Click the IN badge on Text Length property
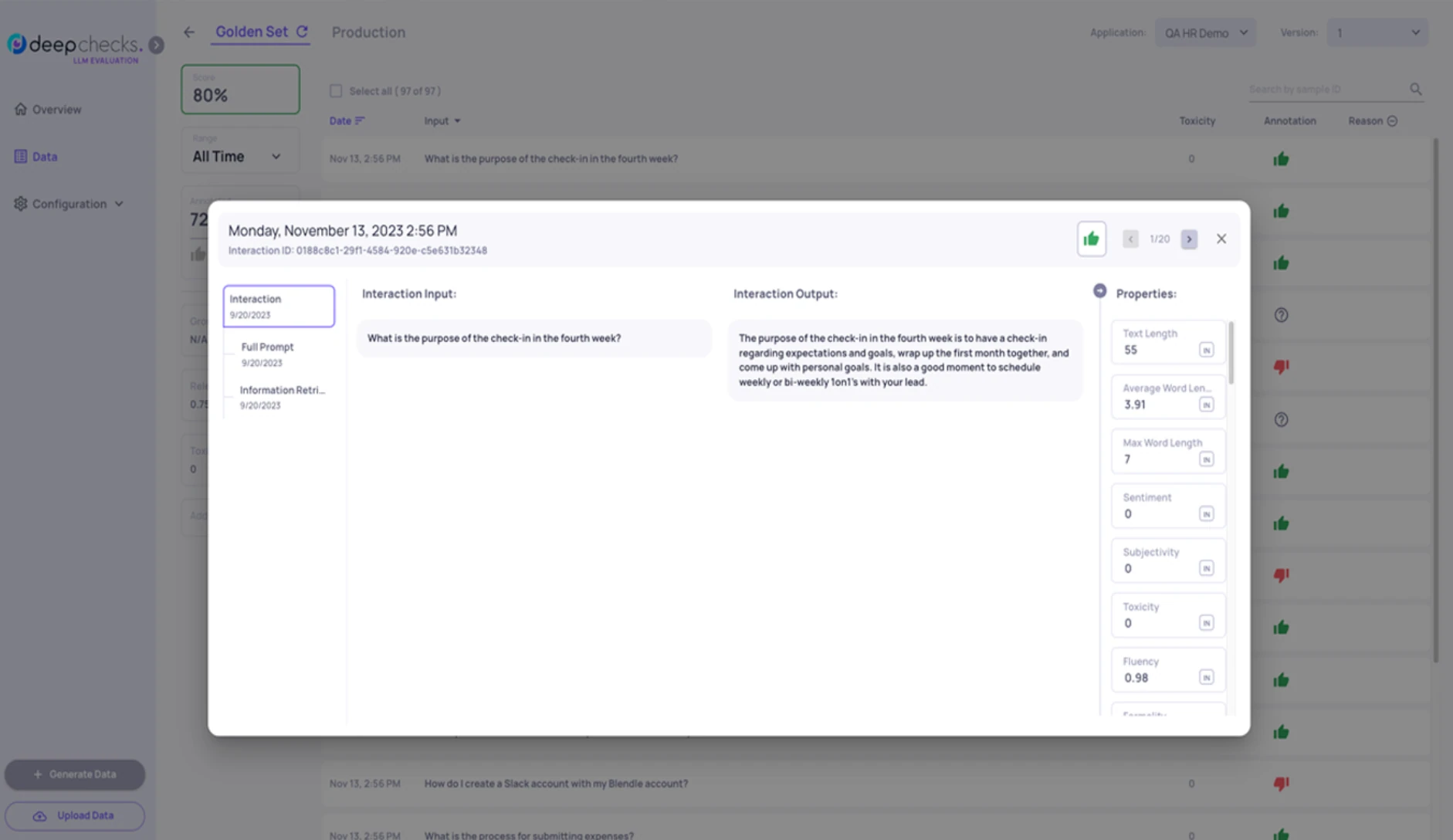 1206,350
